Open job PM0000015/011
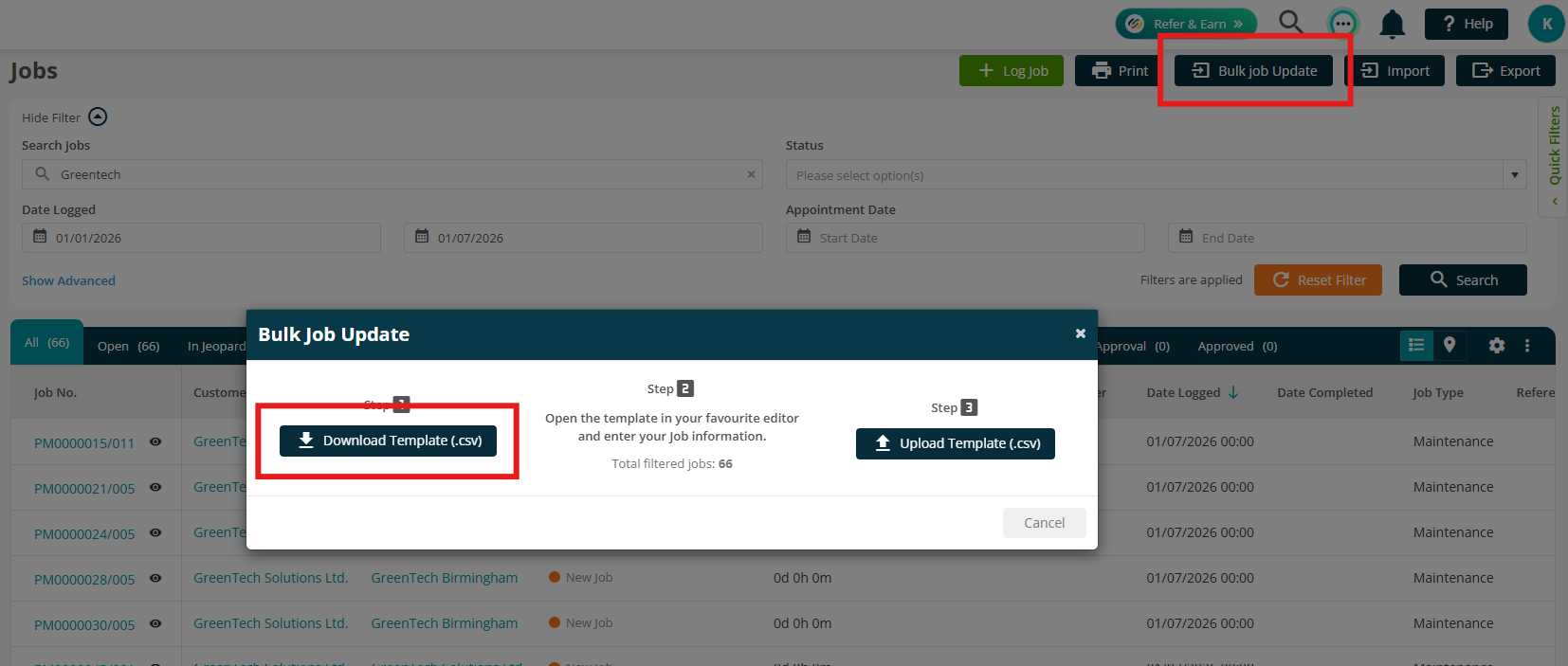The height and width of the screenshot is (666, 1568). 84,443
